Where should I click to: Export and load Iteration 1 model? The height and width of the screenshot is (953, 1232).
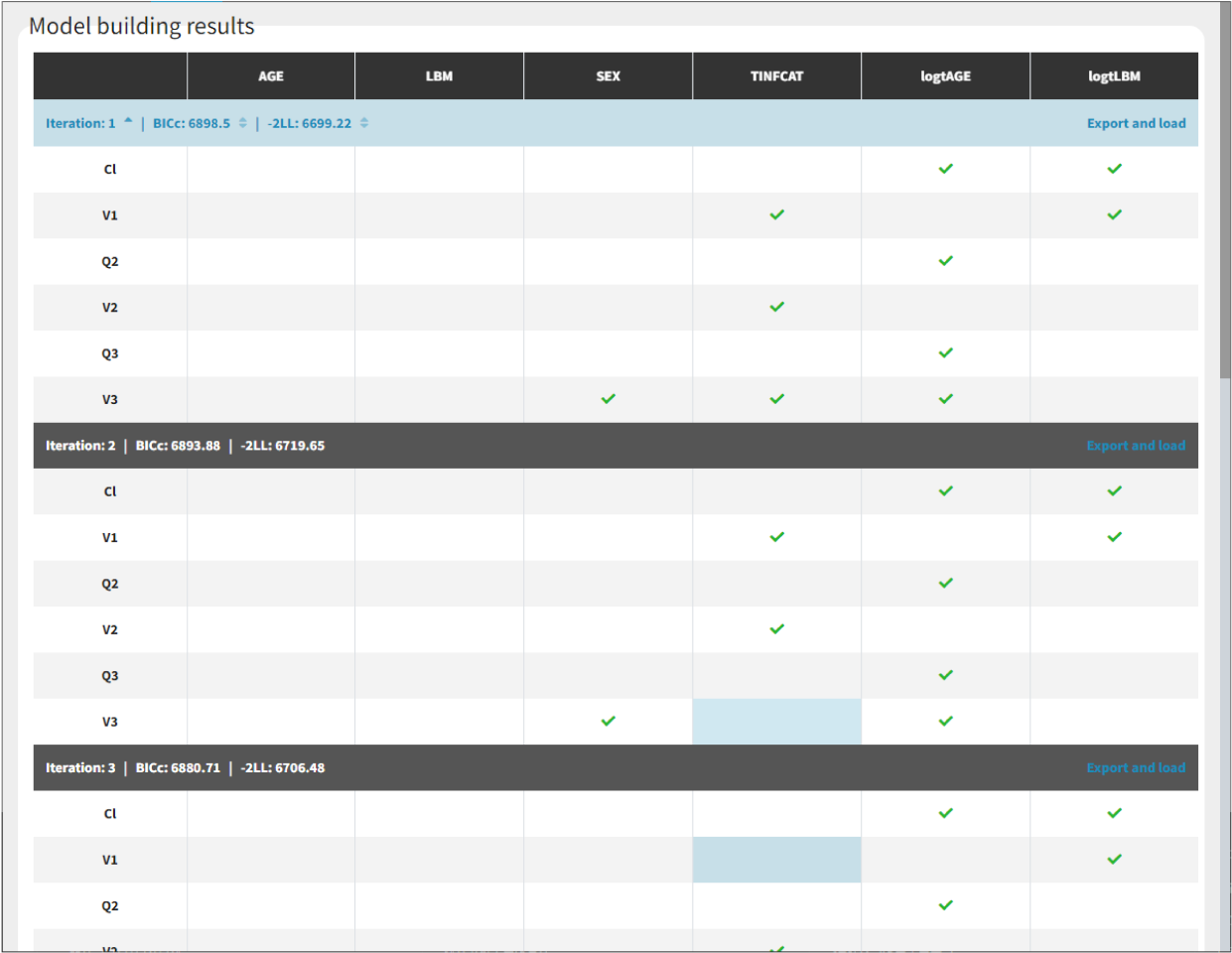[1136, 123]
